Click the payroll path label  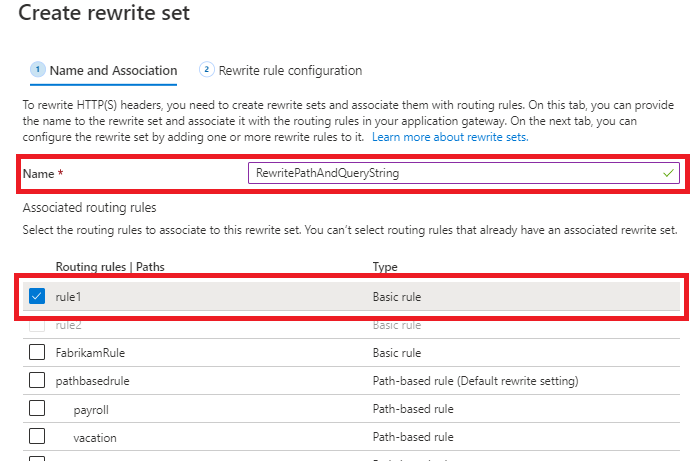91,409
